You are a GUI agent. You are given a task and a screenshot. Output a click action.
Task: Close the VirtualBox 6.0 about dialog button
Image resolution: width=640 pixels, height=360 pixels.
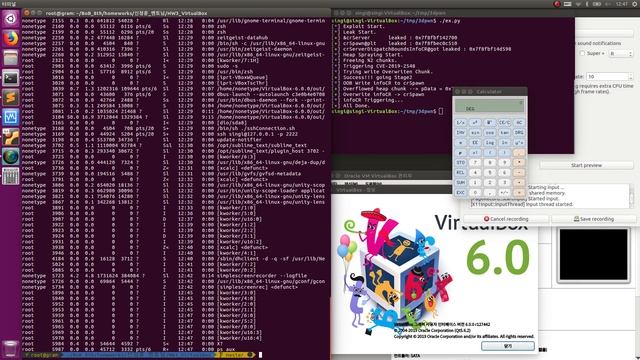pyautogui.click(x=507, y=346)
